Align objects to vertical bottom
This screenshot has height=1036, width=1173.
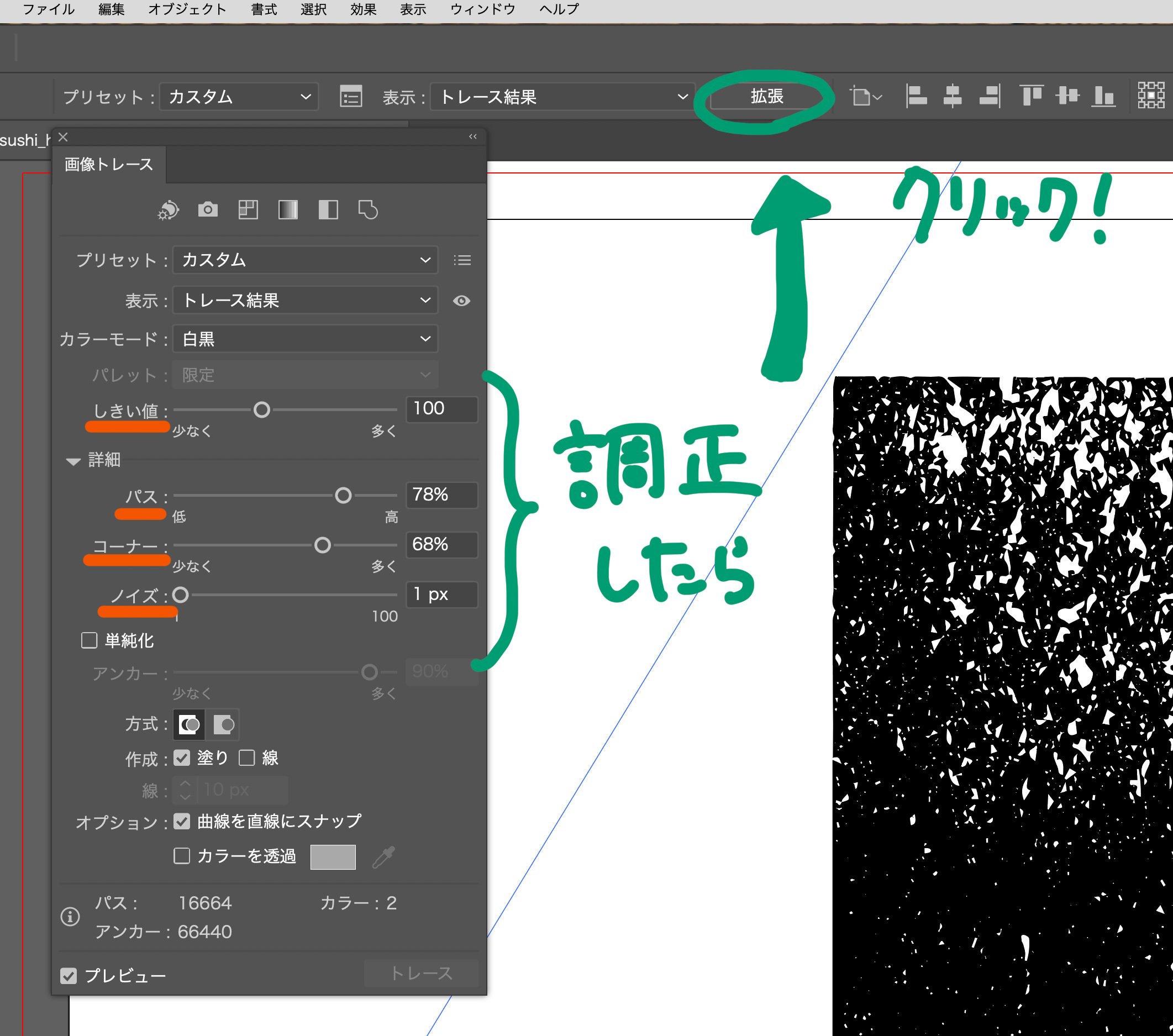(x=1103, y=96)
